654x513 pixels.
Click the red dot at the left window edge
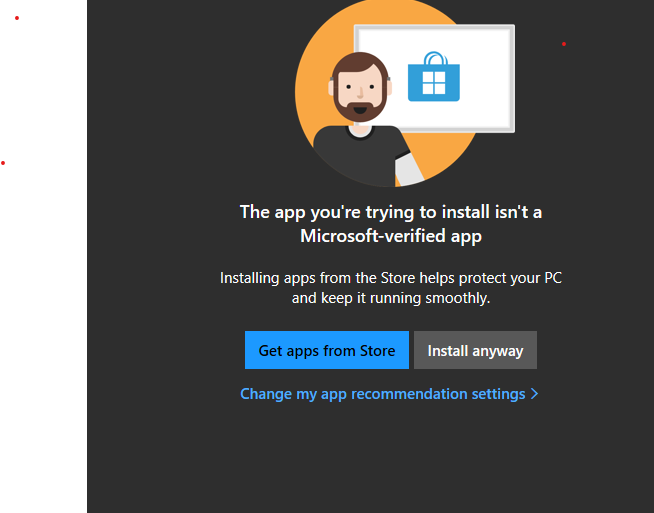click(x=3, y=163)
